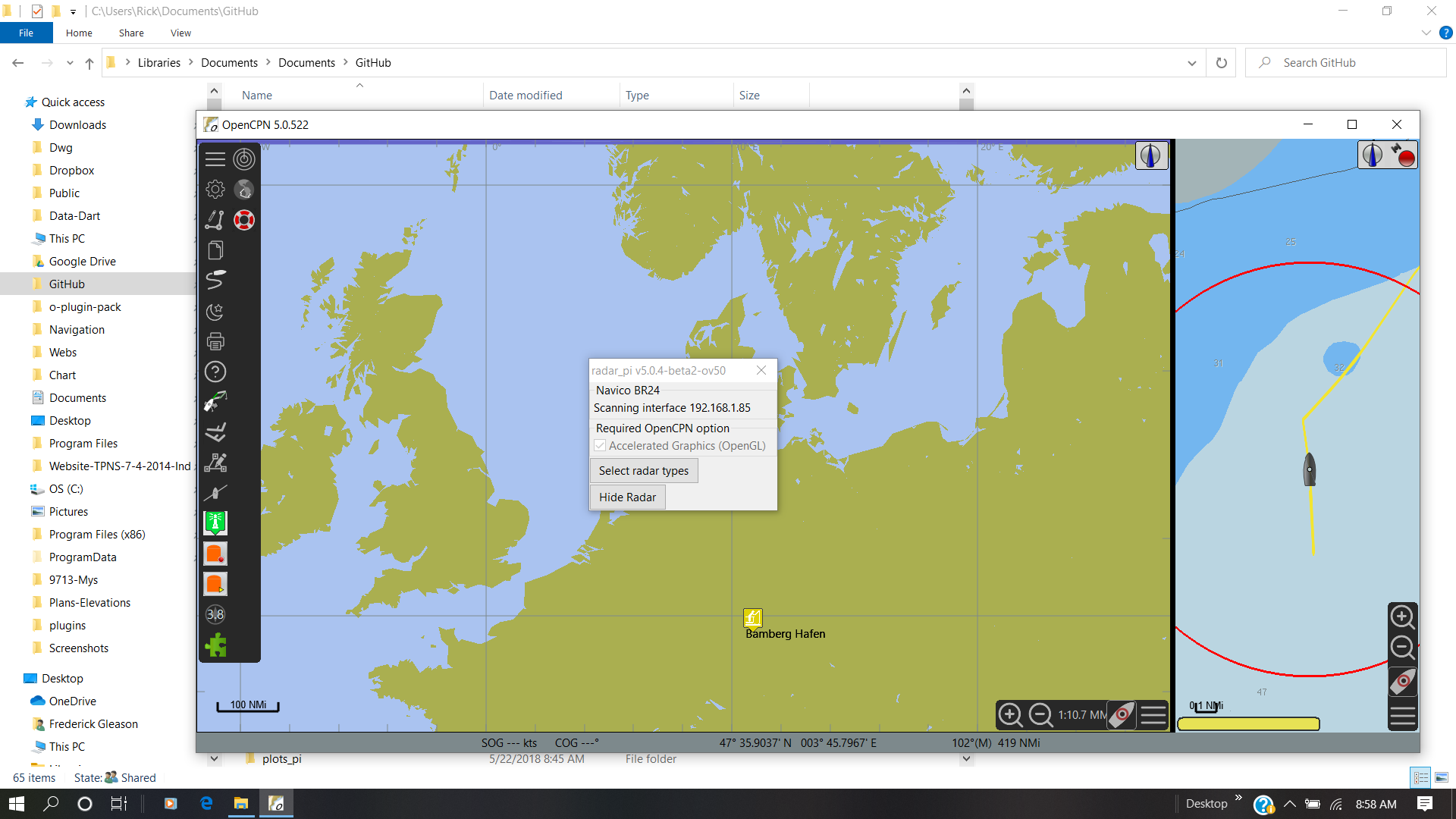Open the OpenCPN settings gear icon

coord(215,190)
